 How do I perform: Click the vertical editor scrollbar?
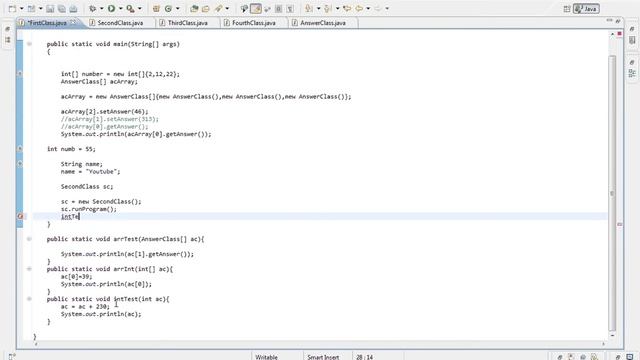612,193
